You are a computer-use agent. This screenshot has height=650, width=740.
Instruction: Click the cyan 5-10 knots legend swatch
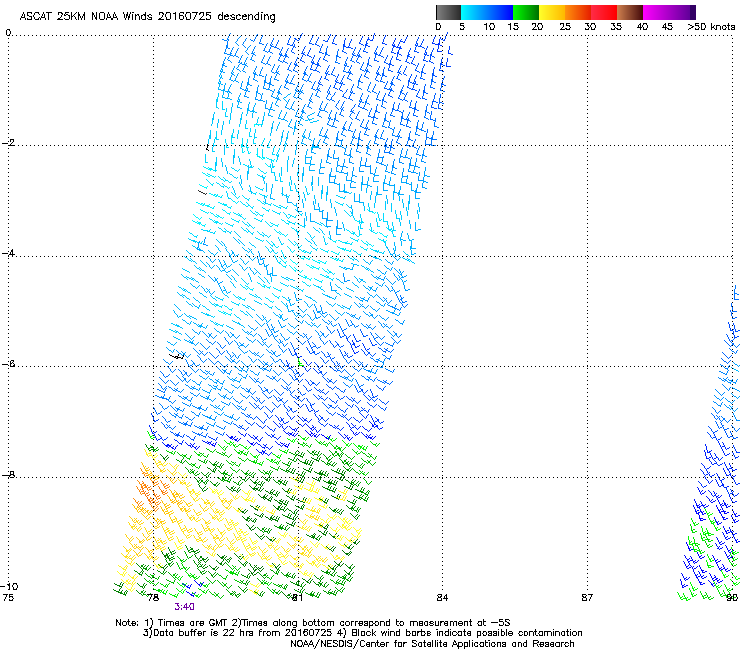[474, 12]
